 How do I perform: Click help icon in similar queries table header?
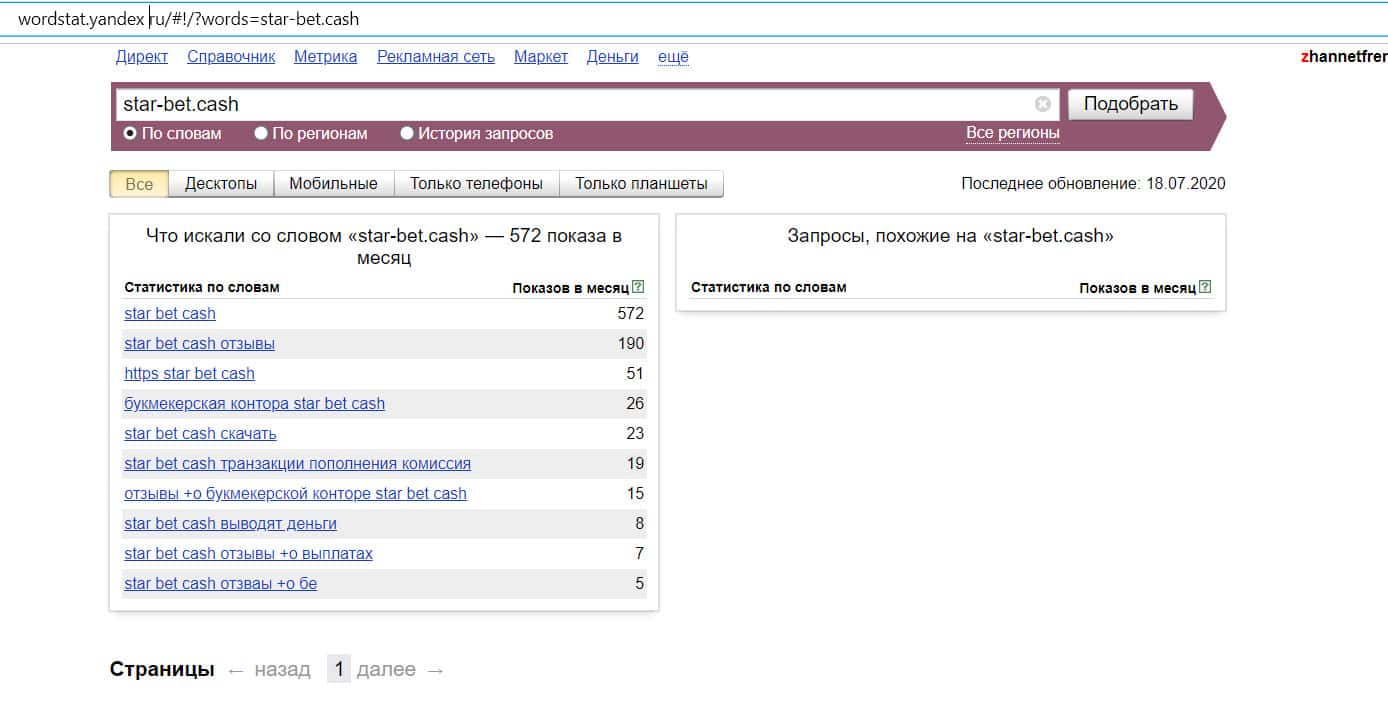click(x=1205, y=287)
